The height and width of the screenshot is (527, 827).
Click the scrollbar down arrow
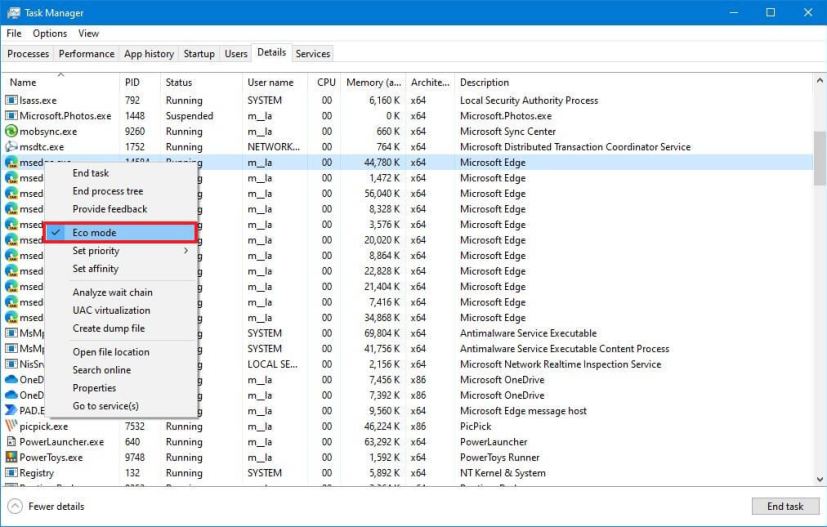[x=820, y=479]
